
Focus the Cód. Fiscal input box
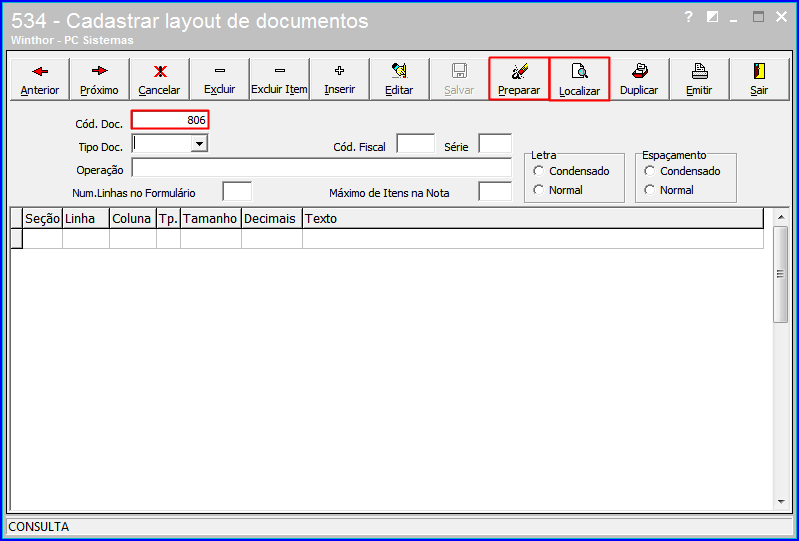click(x=416, y=144)
